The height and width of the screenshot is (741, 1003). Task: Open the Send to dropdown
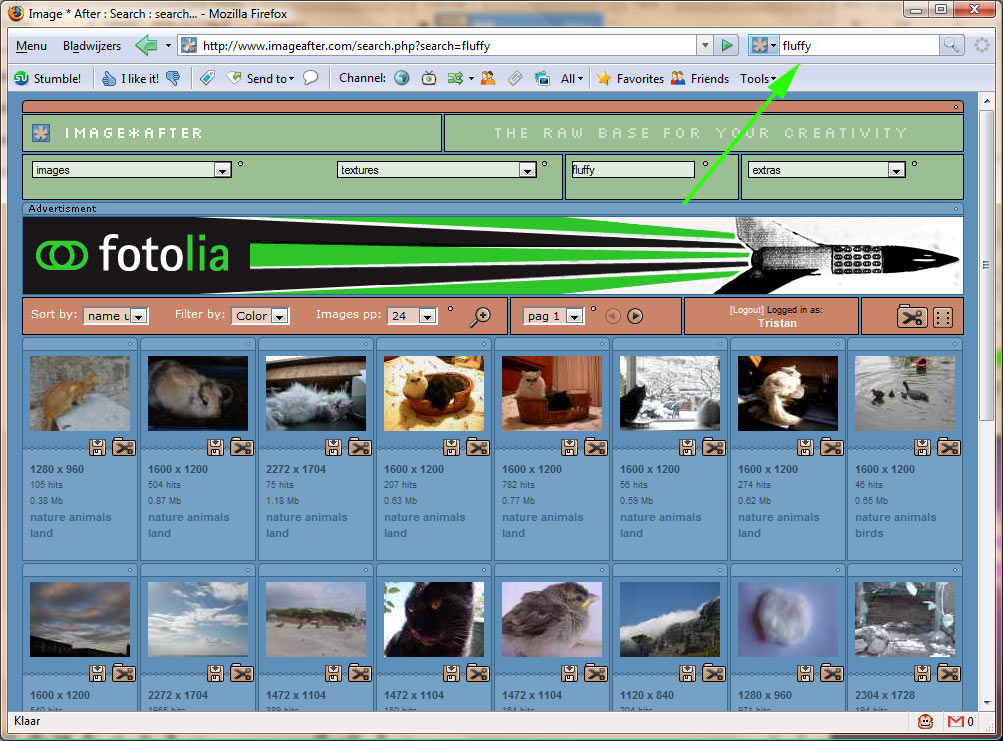(x=262, y=78)
